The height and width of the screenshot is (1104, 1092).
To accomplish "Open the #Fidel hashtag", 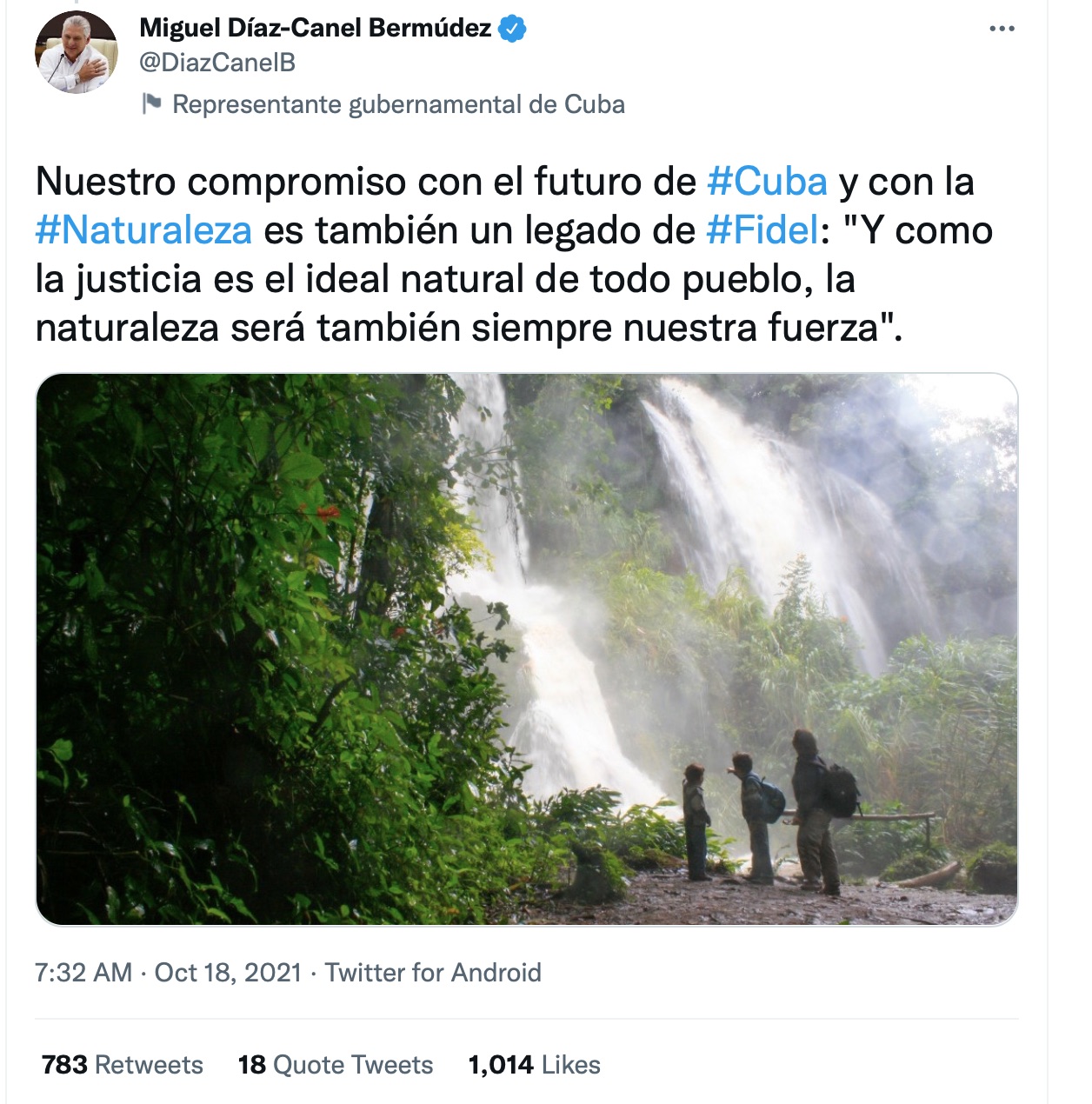I will coord(762,230).
